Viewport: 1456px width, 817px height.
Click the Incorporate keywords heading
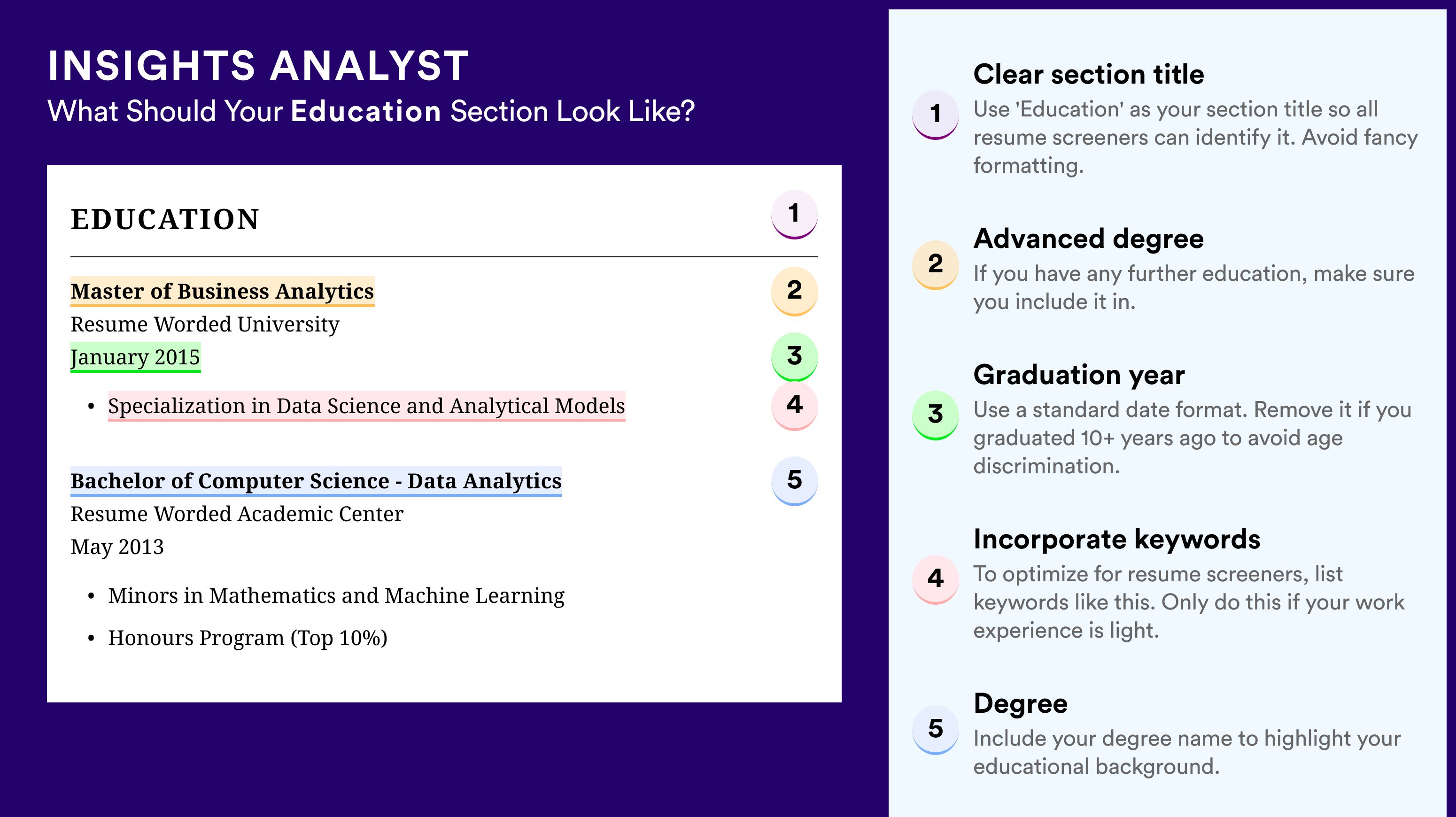(1117, 540)
